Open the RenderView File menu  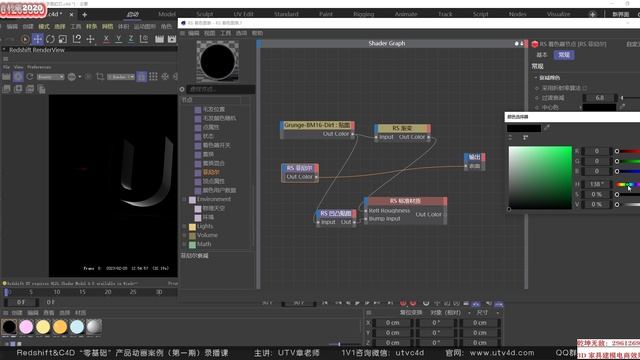click(6, 67)
